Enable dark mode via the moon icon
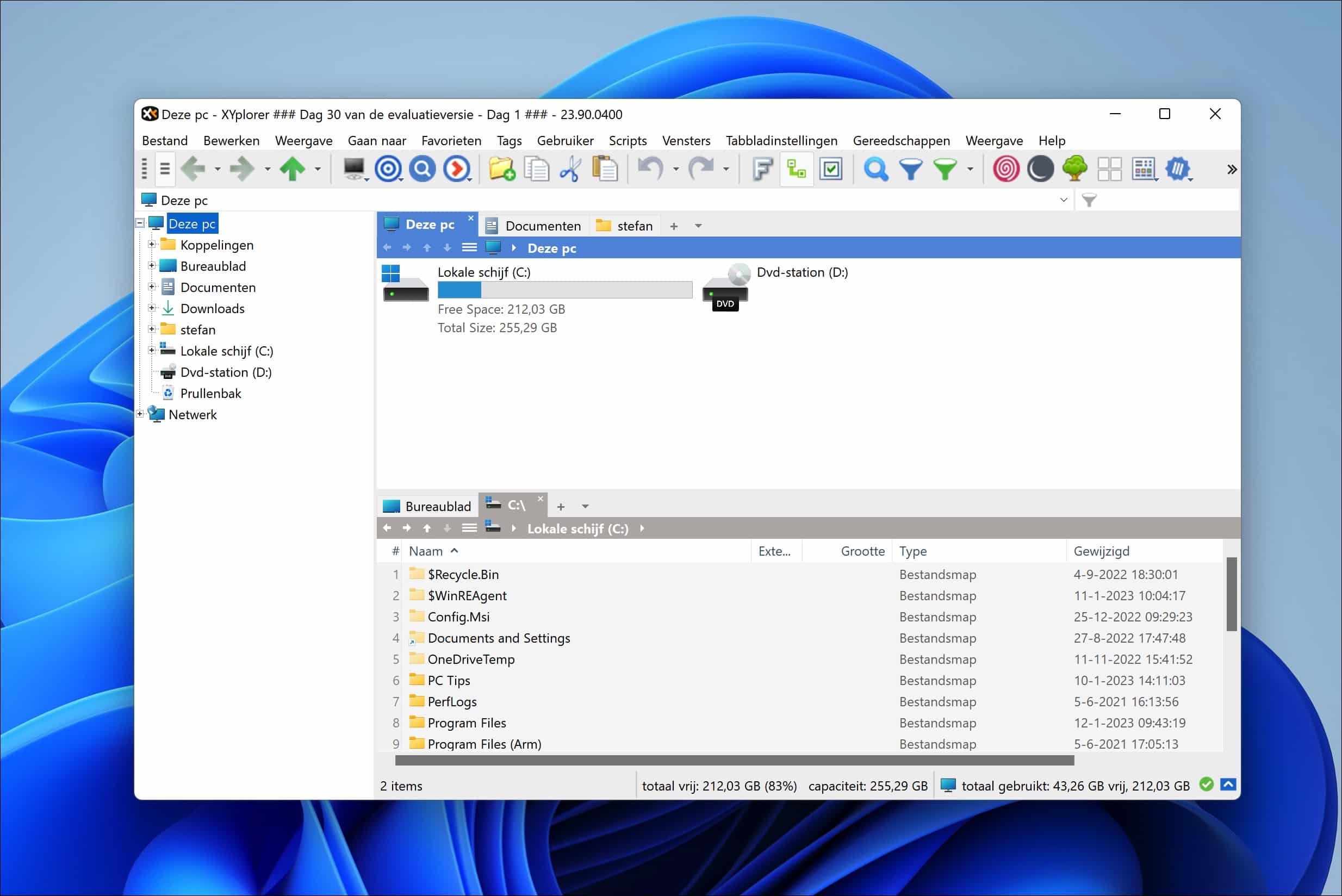1342x896 pixels. pyautogui.click(x=1040, y=169)
